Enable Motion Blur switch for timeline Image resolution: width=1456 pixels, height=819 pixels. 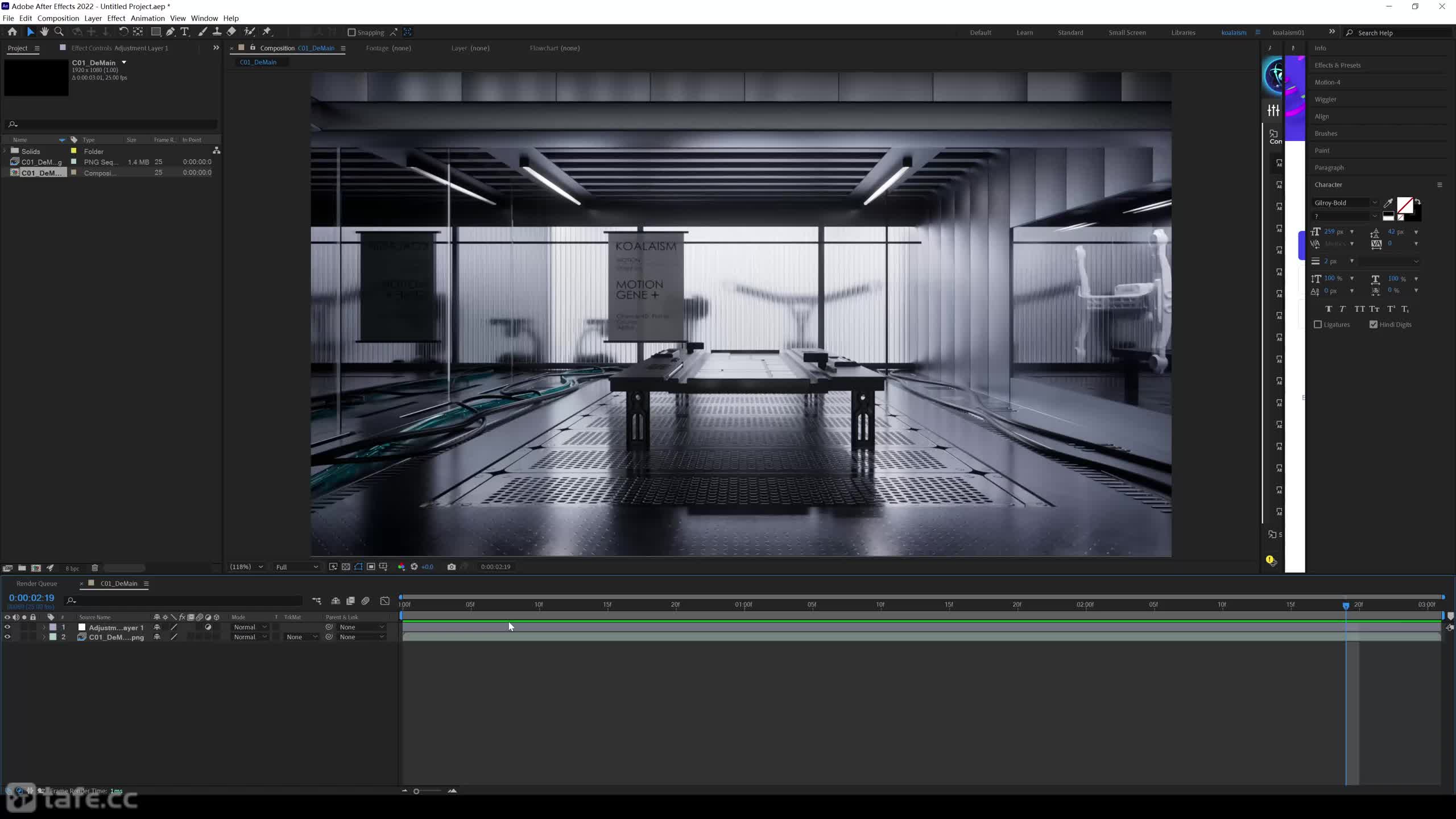click(366, 601)
